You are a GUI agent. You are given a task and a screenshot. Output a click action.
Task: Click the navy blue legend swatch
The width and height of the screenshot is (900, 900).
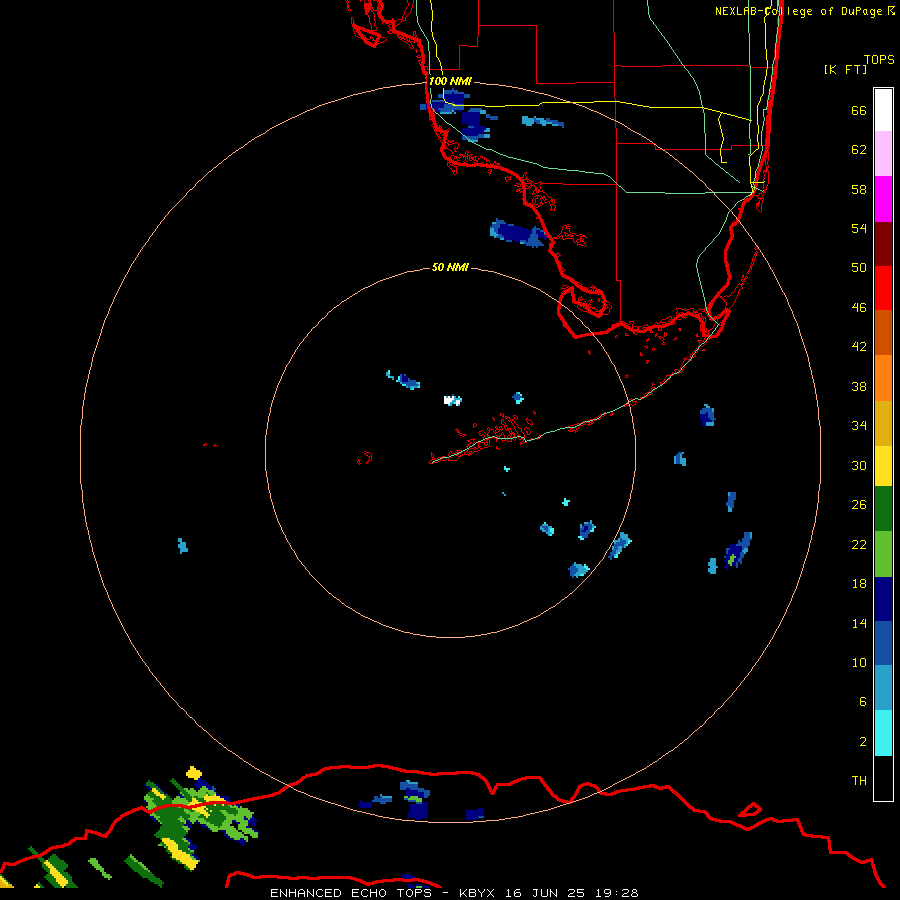[x=883, y=599]
